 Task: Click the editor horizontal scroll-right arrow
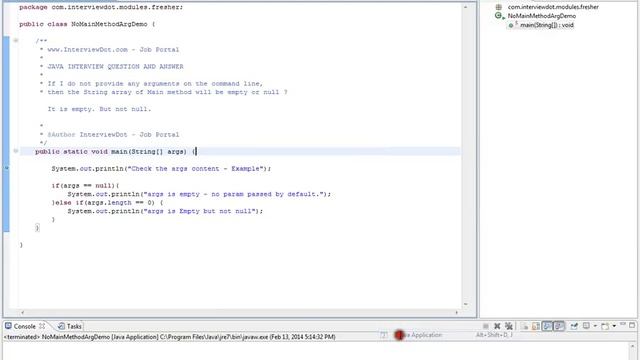[x=456, y=313]
